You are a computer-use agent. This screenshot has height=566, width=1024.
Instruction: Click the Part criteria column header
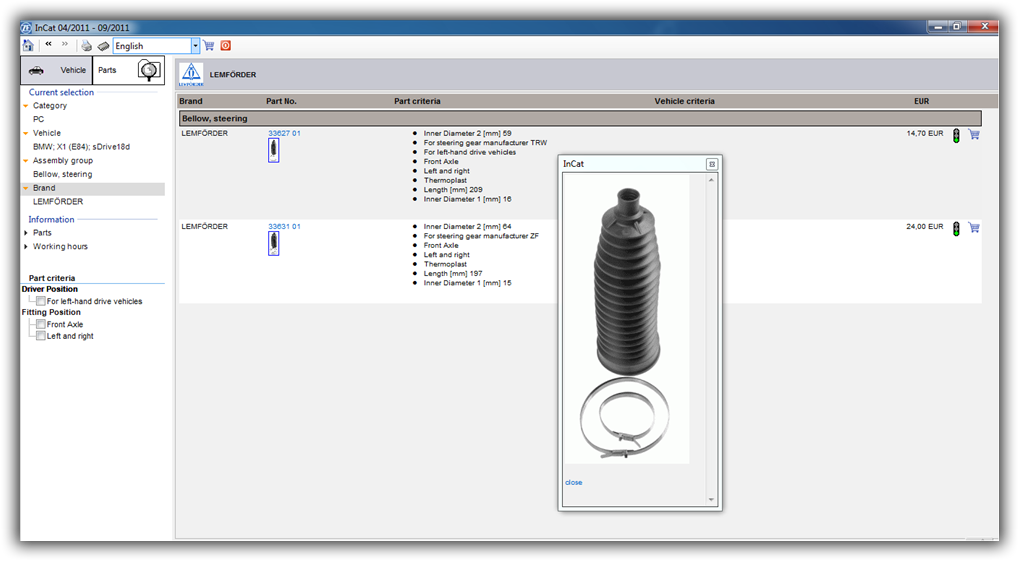pyautogui.click(x=417, y=101)
